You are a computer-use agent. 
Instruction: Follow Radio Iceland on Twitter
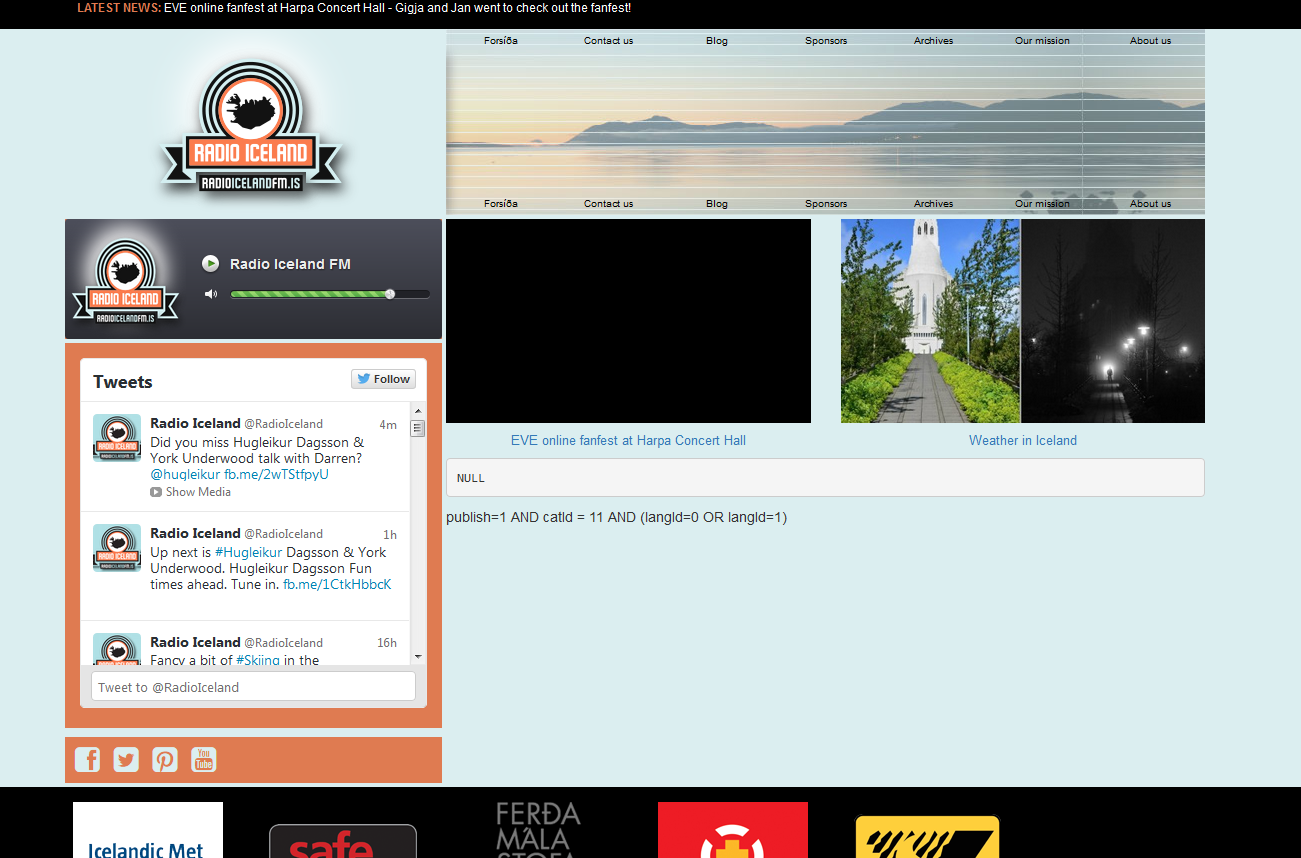pos(383,379)
